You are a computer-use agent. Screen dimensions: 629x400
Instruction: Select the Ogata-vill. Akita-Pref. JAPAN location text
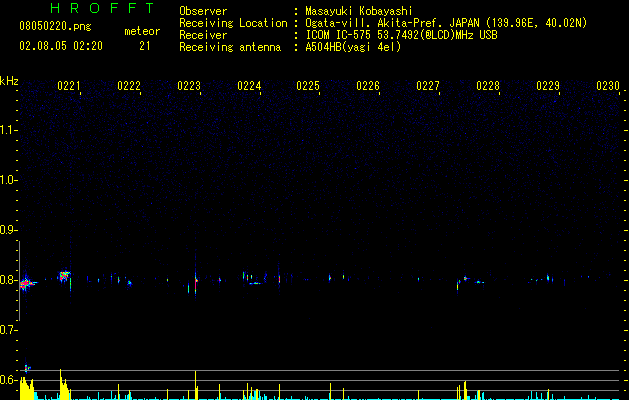point(446,23)
